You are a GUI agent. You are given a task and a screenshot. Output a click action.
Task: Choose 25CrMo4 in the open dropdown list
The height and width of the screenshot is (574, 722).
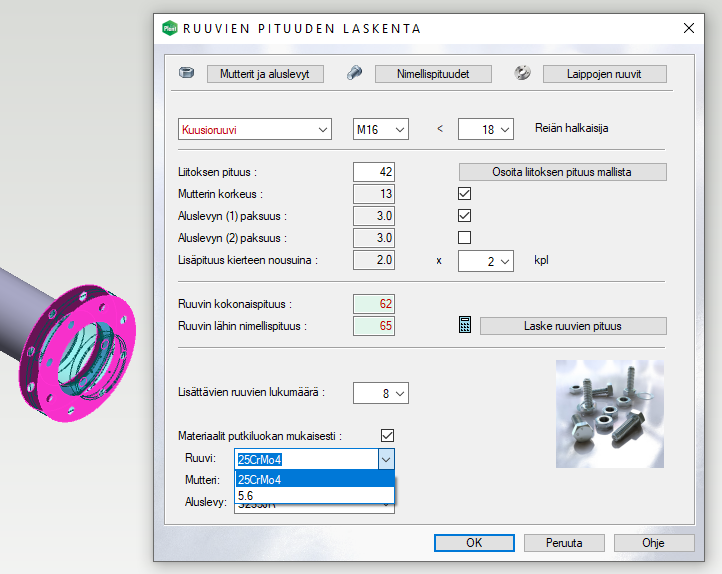pyautogui.click(x=315, y=479)
